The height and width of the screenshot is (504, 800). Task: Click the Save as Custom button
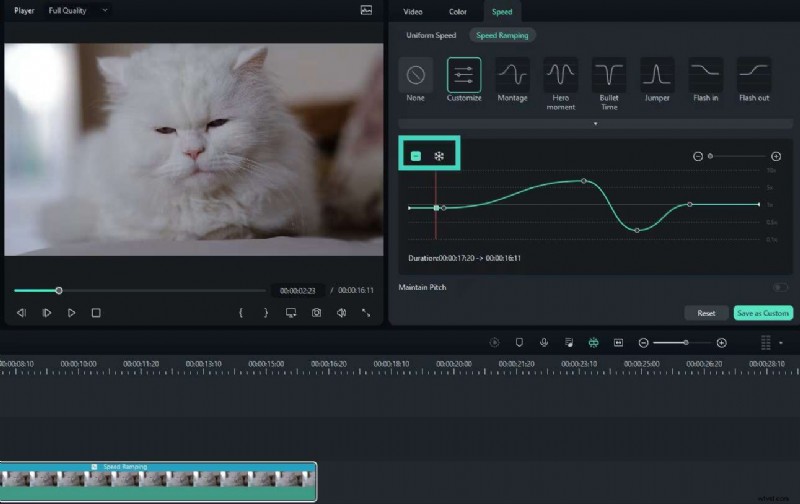click(x=762, y=313)
